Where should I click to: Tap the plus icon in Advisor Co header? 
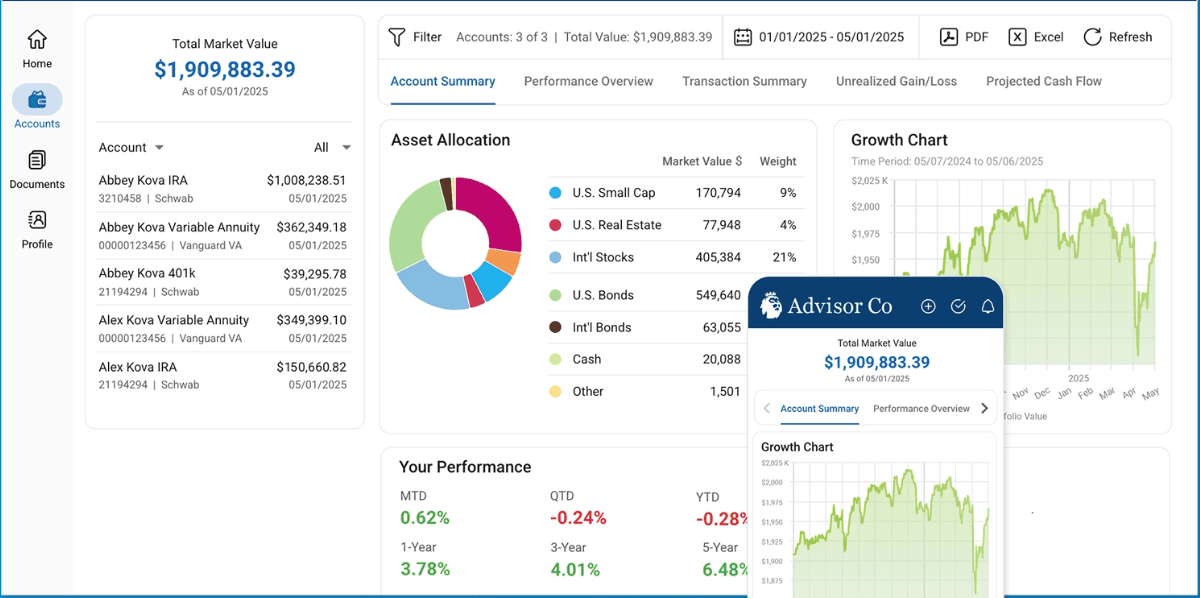tap(928, 306)
